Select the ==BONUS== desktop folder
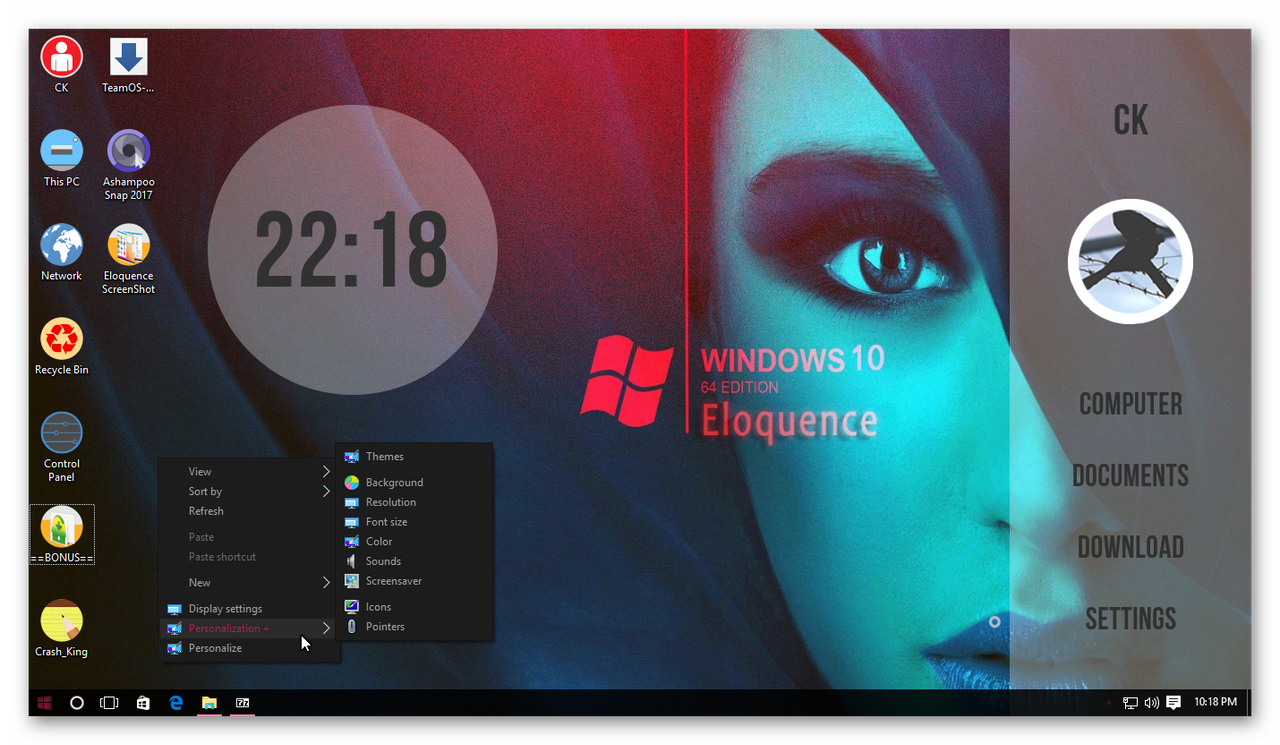1280x745 pixels. [62, 534]
